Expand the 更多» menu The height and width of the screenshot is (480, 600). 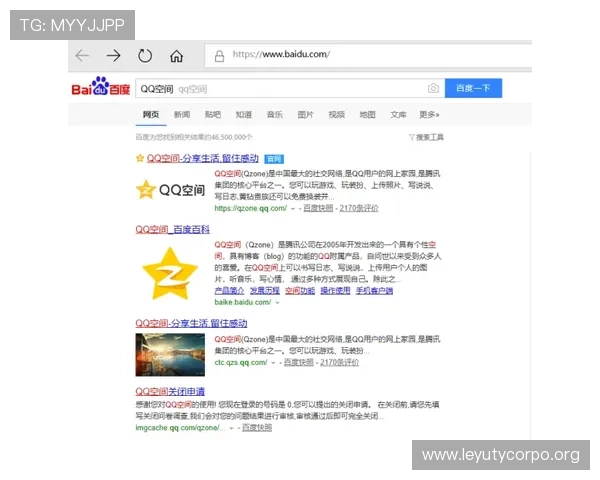[429, 114]
